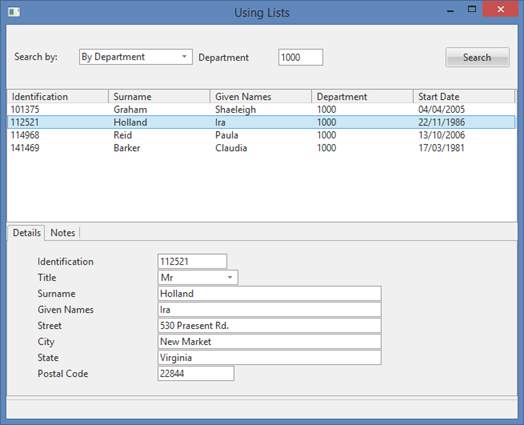524x425 pixels.
Task: Sort by the Surname column header
Action: [x=159, y=97]
